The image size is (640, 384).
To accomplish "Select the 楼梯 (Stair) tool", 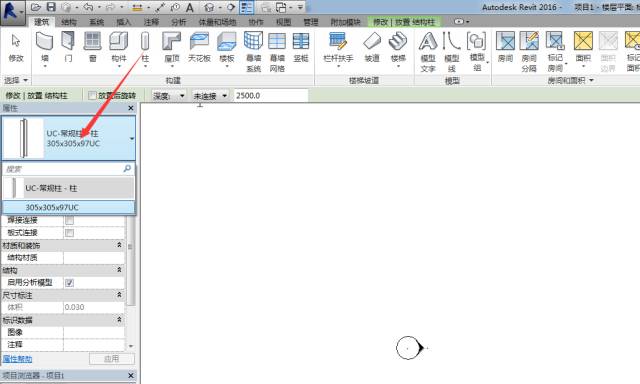I will [398, 49].
